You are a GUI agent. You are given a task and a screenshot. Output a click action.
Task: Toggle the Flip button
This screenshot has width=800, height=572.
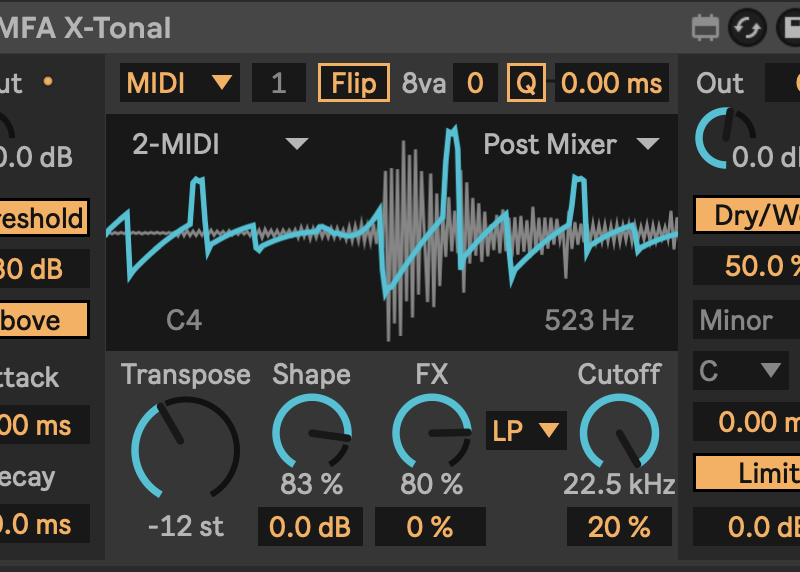tap(353, 83)
